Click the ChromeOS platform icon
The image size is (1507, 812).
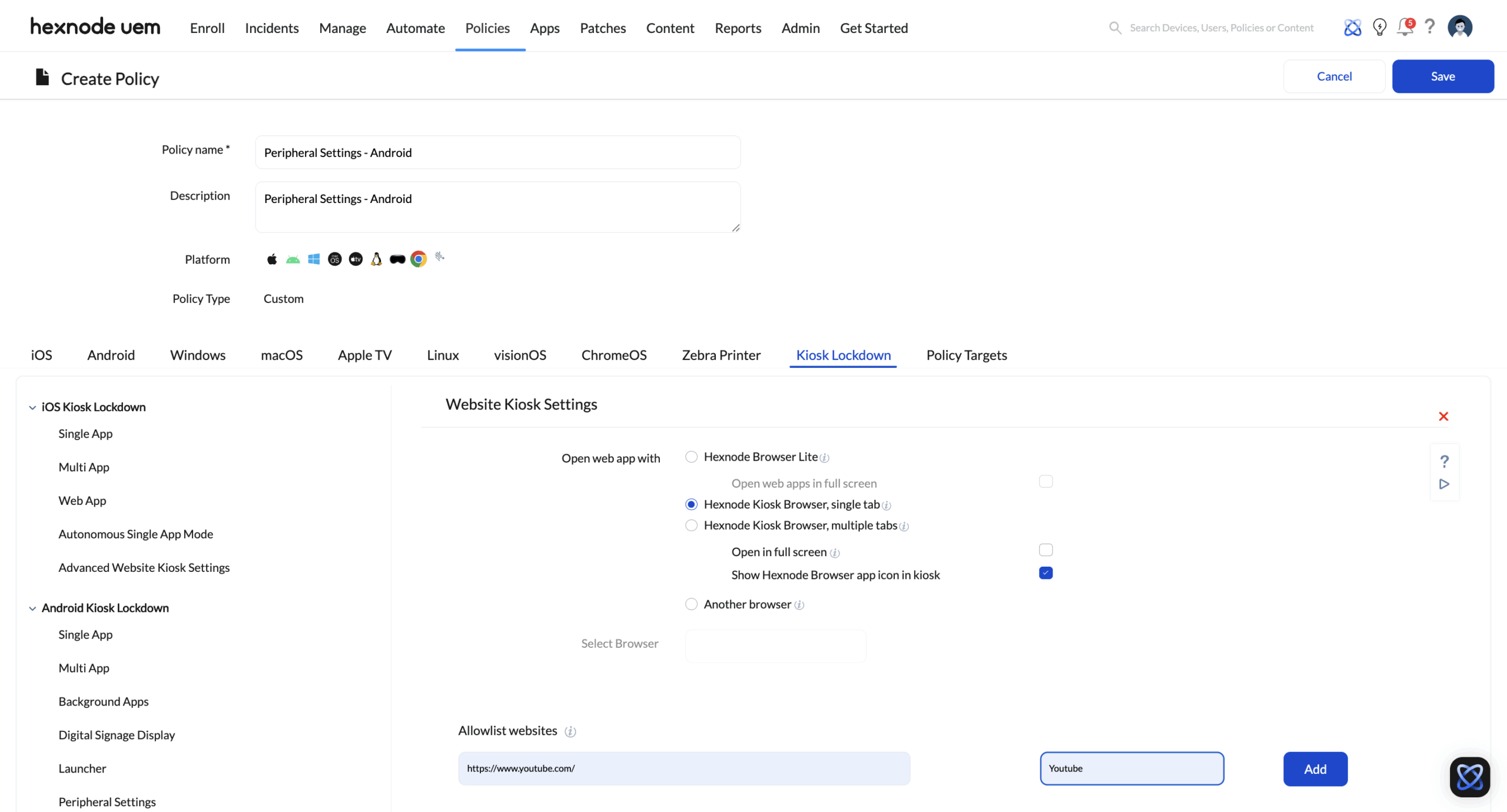click(419, 259)
